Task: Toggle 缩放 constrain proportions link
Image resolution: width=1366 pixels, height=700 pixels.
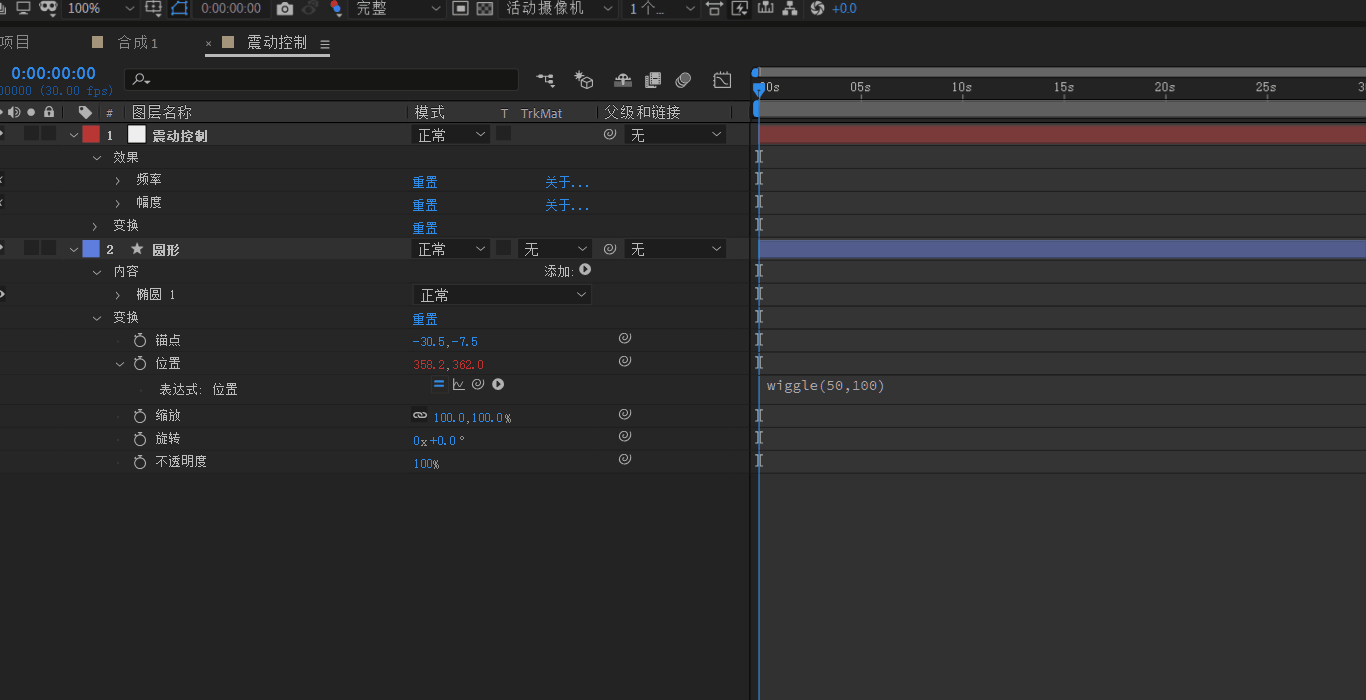Action: tap(420, 415)
